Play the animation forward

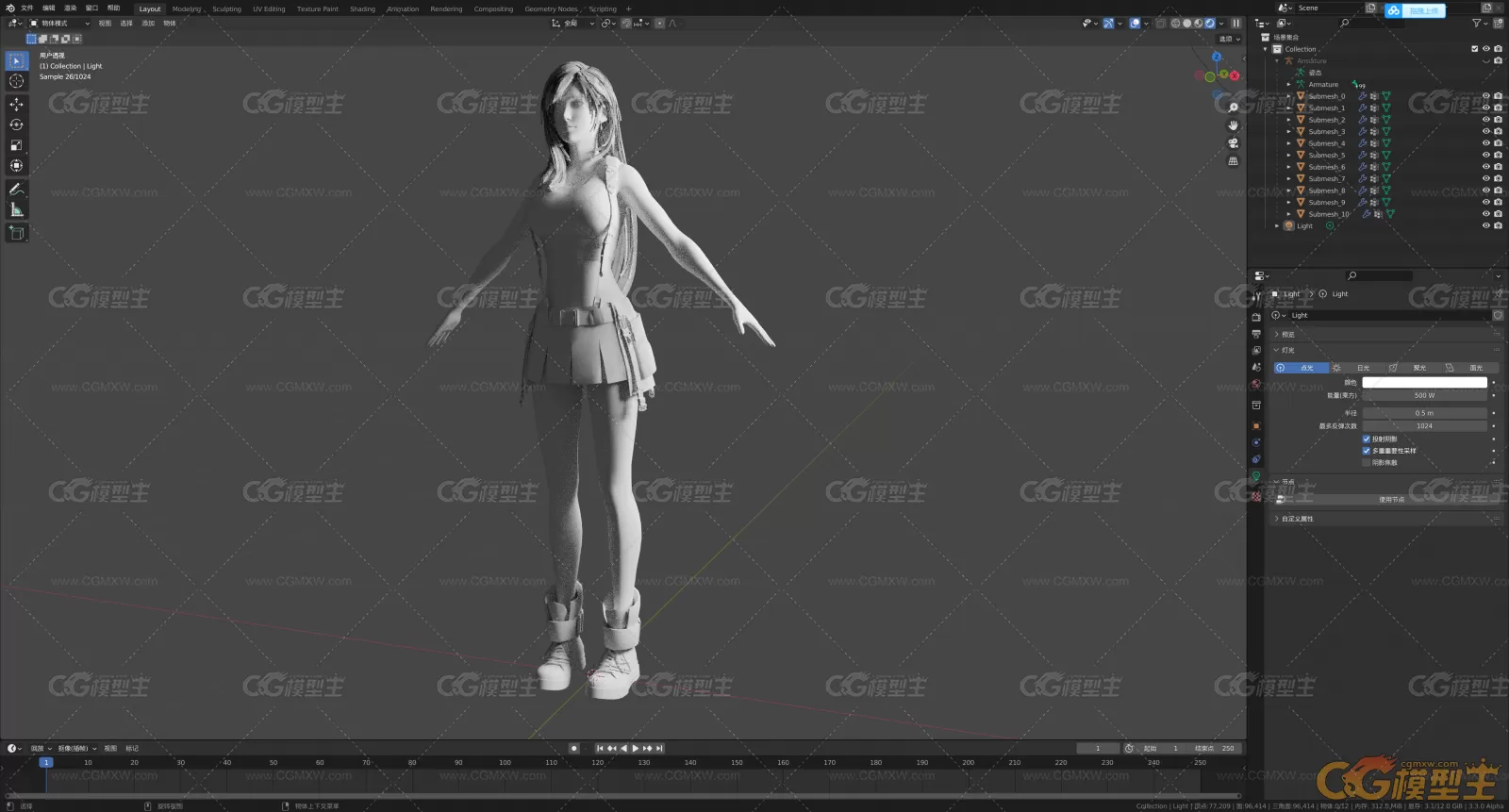pos(635,748)
